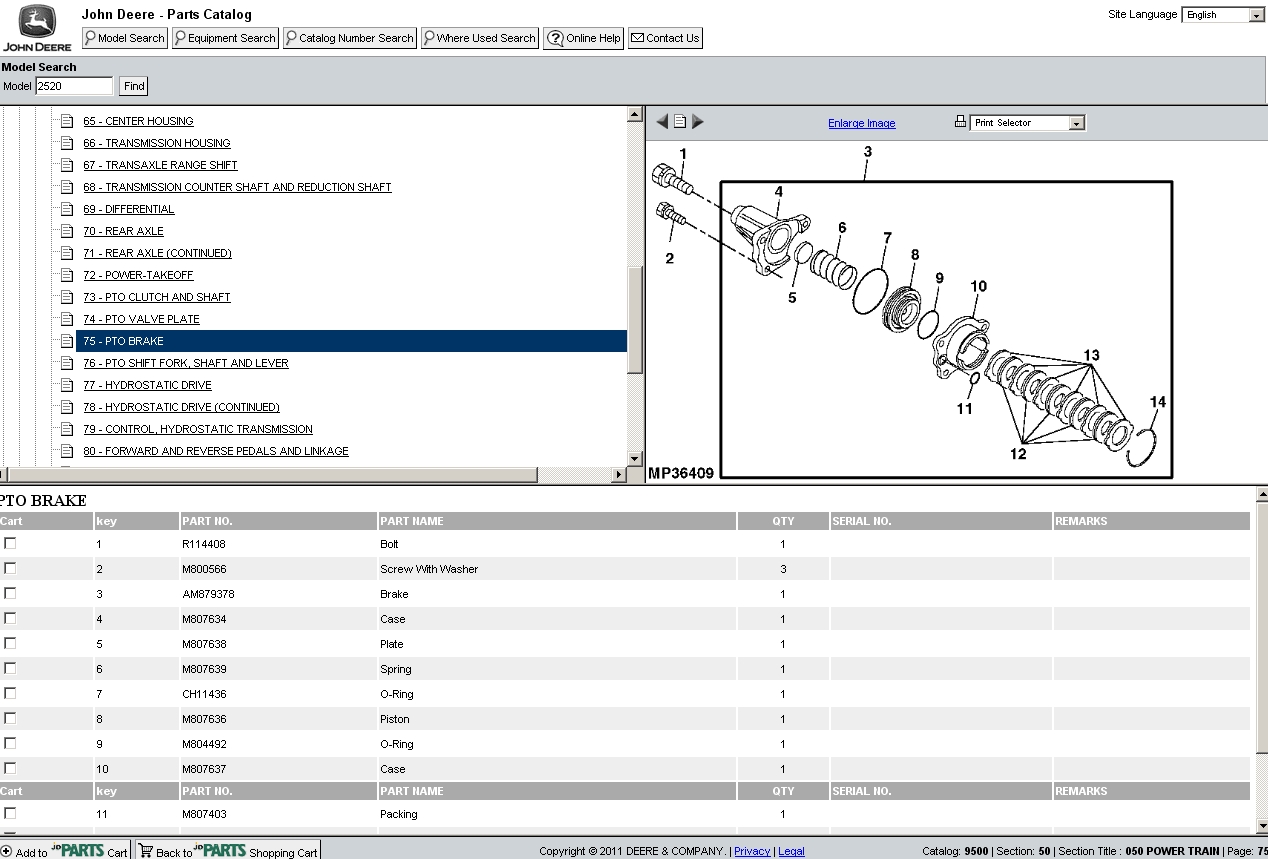Check cart box for Bolt R114408
This screenshot has height=859, width=1268.
[x=10, y=543]
